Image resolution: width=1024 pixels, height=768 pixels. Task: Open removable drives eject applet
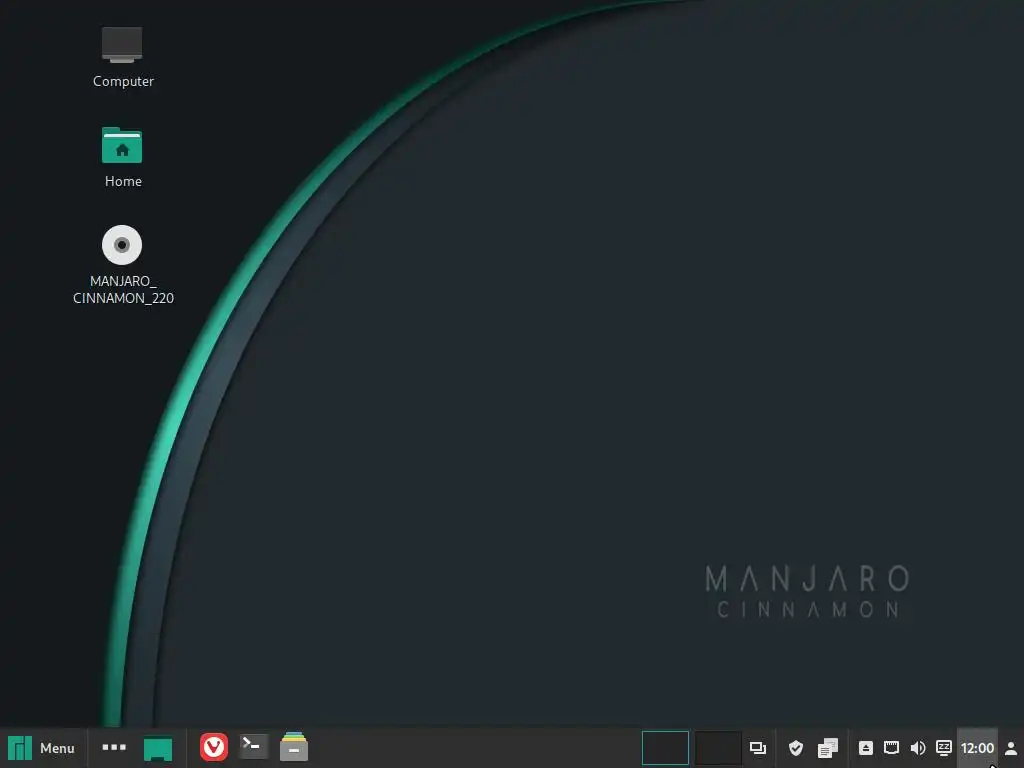[x=865, y=748]
